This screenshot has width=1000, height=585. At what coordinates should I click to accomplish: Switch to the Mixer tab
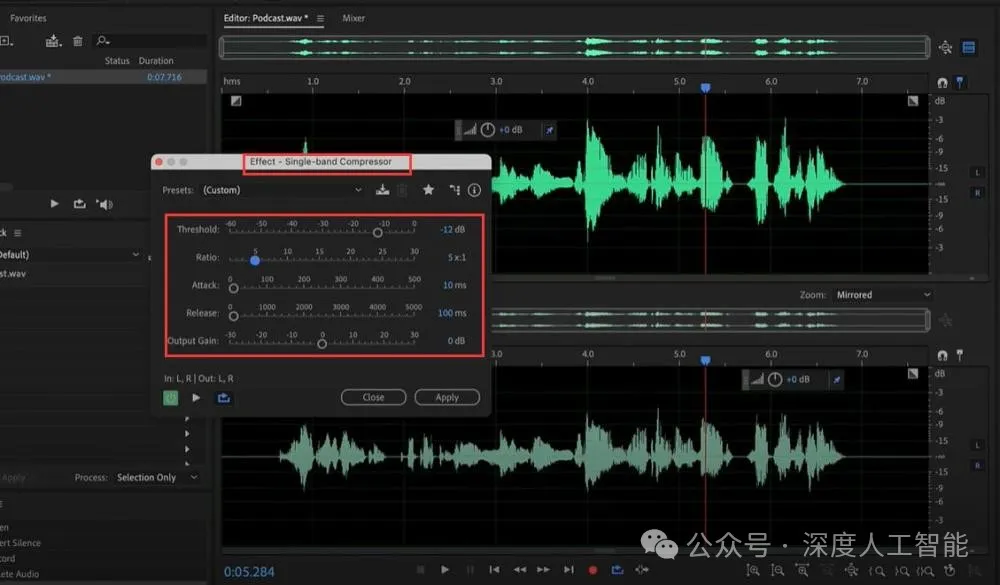[353, 18]
